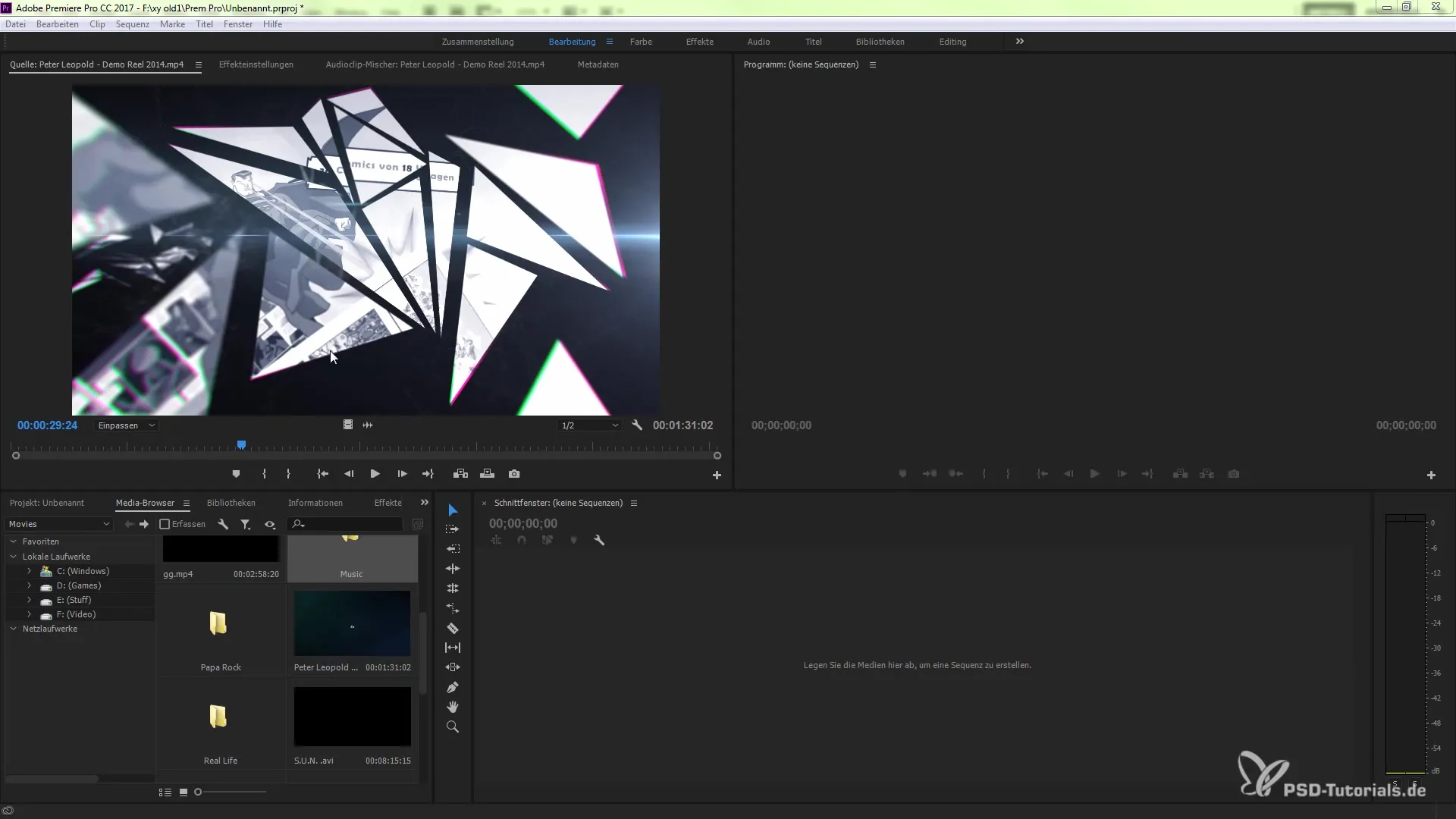Screen dimensions: 1456x819
Task: Switch Media Browser to thumbnail view
Action: pos(184,792)
